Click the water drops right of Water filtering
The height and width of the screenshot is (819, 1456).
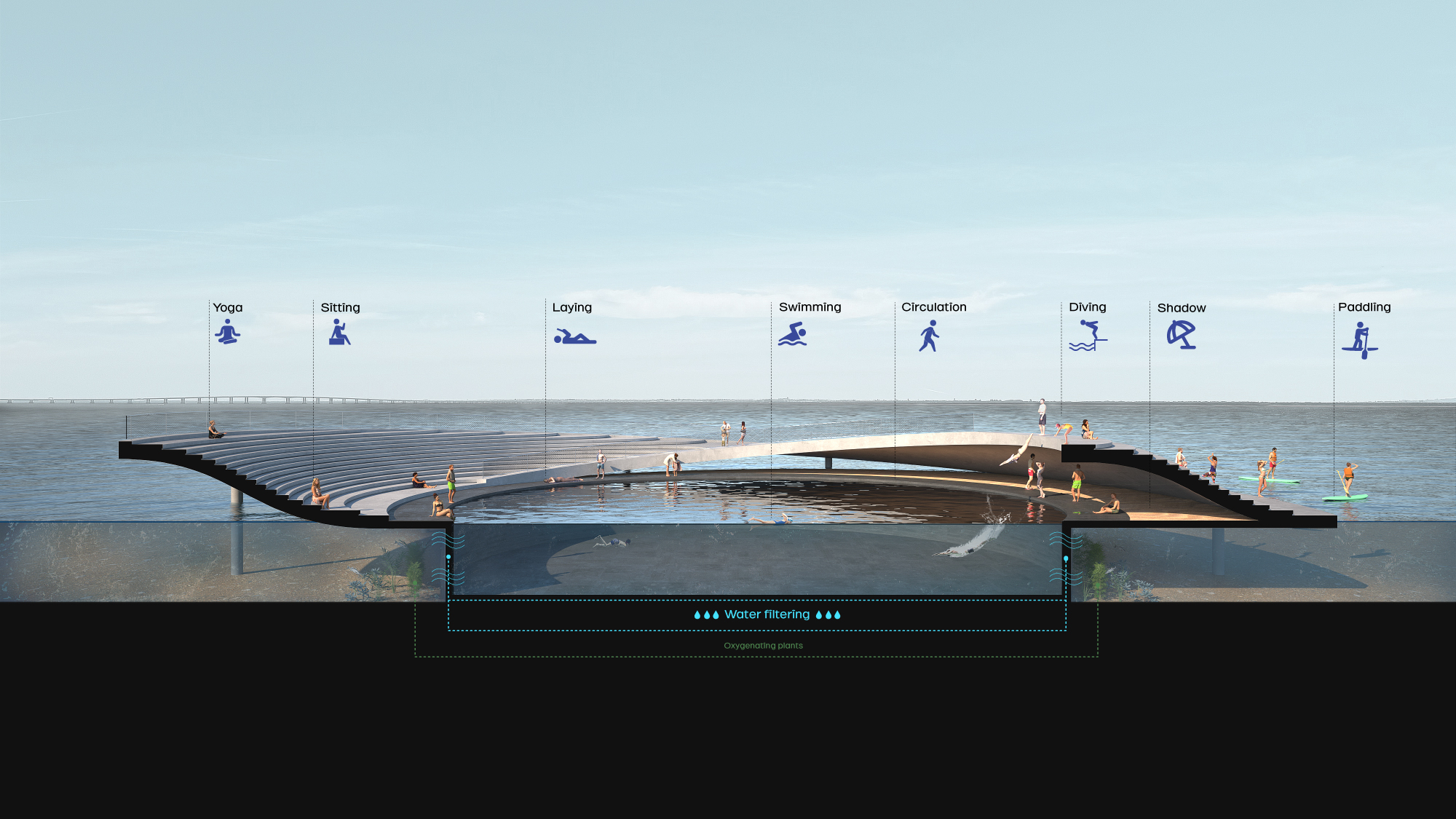(x=828, y=615)
